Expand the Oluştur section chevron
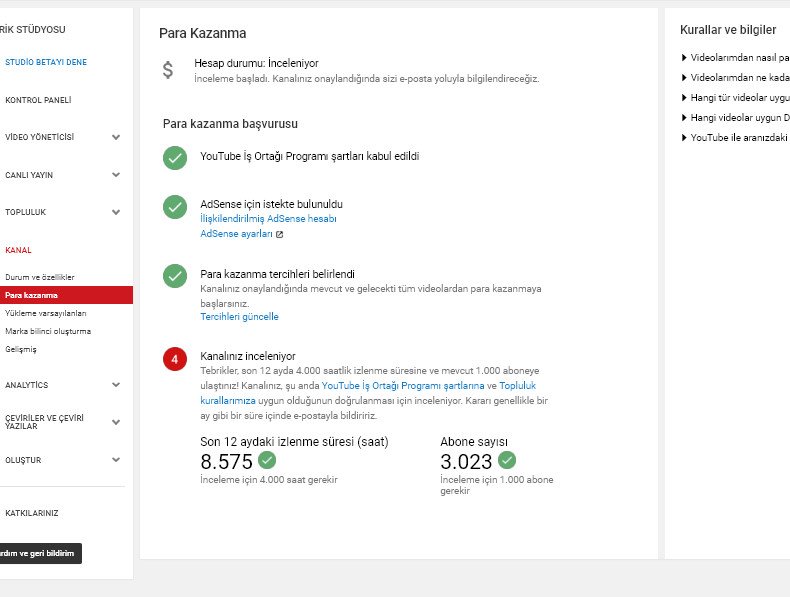Image resolution: width=790 pixels, height=597 pixels. [x=116, y=459]
